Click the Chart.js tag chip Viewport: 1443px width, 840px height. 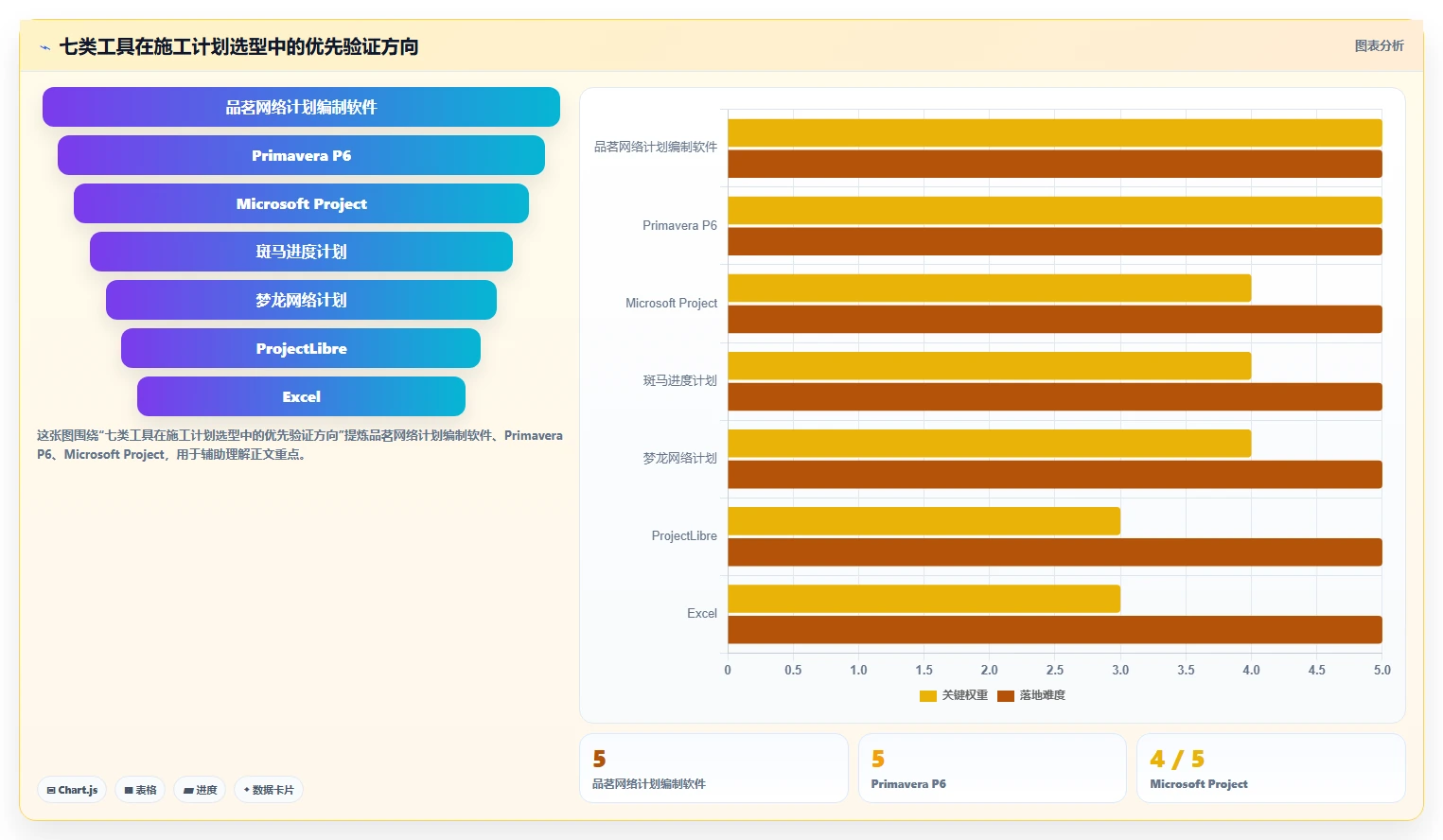(x=73, y=790)
